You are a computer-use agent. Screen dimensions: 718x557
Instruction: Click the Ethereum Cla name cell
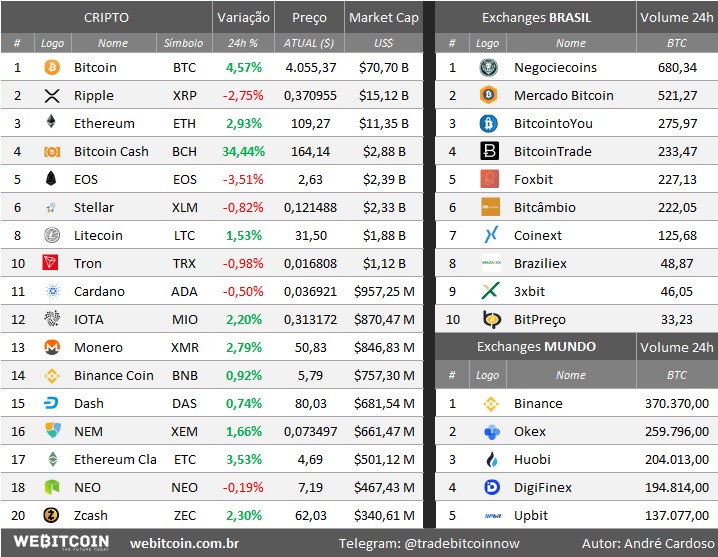[115, 459]
